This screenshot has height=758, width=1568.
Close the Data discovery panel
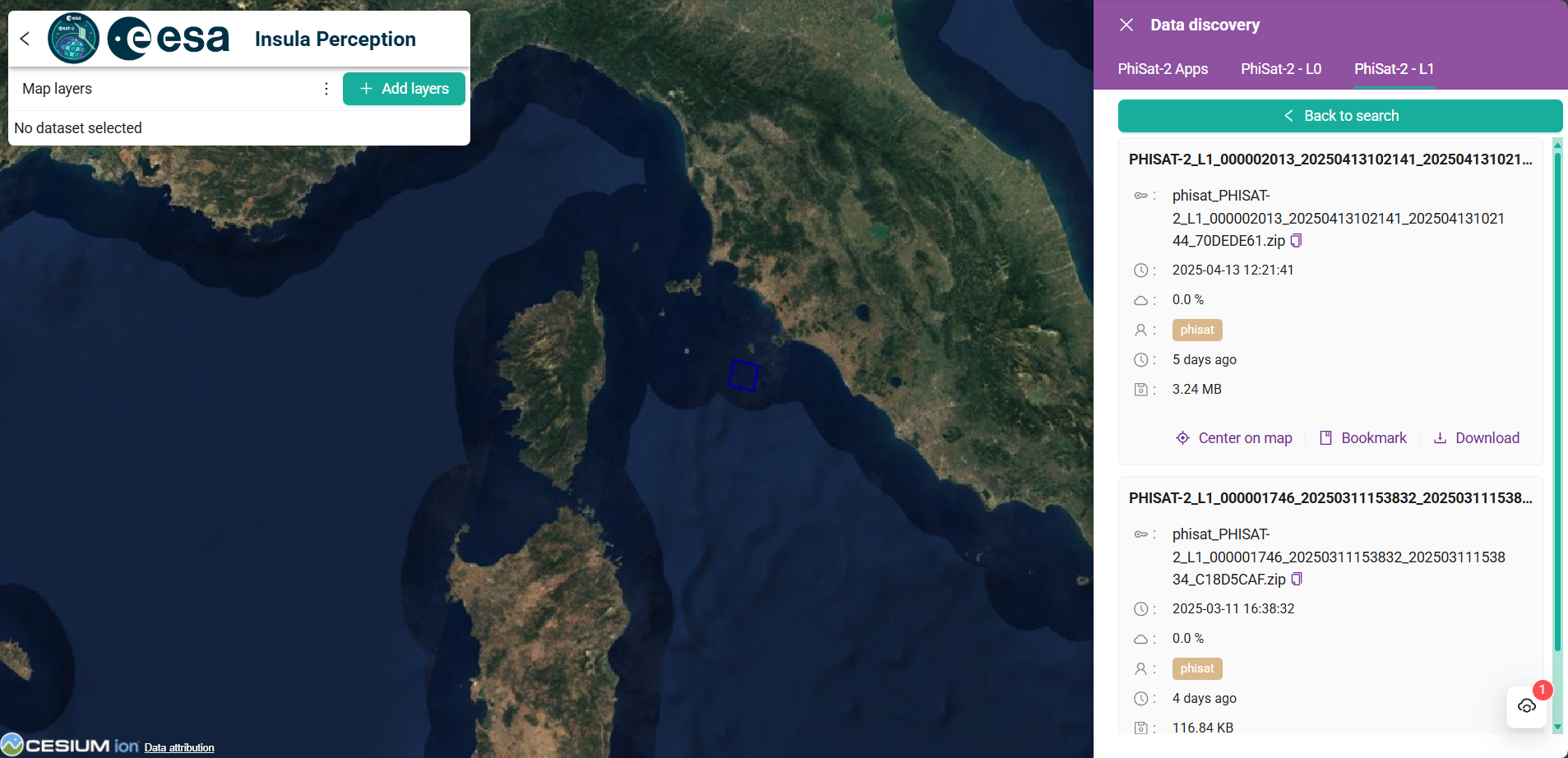(1126, 25)
